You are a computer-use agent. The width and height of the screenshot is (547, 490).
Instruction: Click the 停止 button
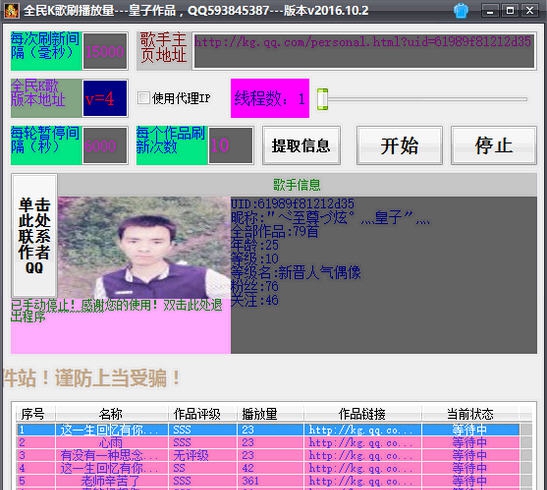pos(494,145)
